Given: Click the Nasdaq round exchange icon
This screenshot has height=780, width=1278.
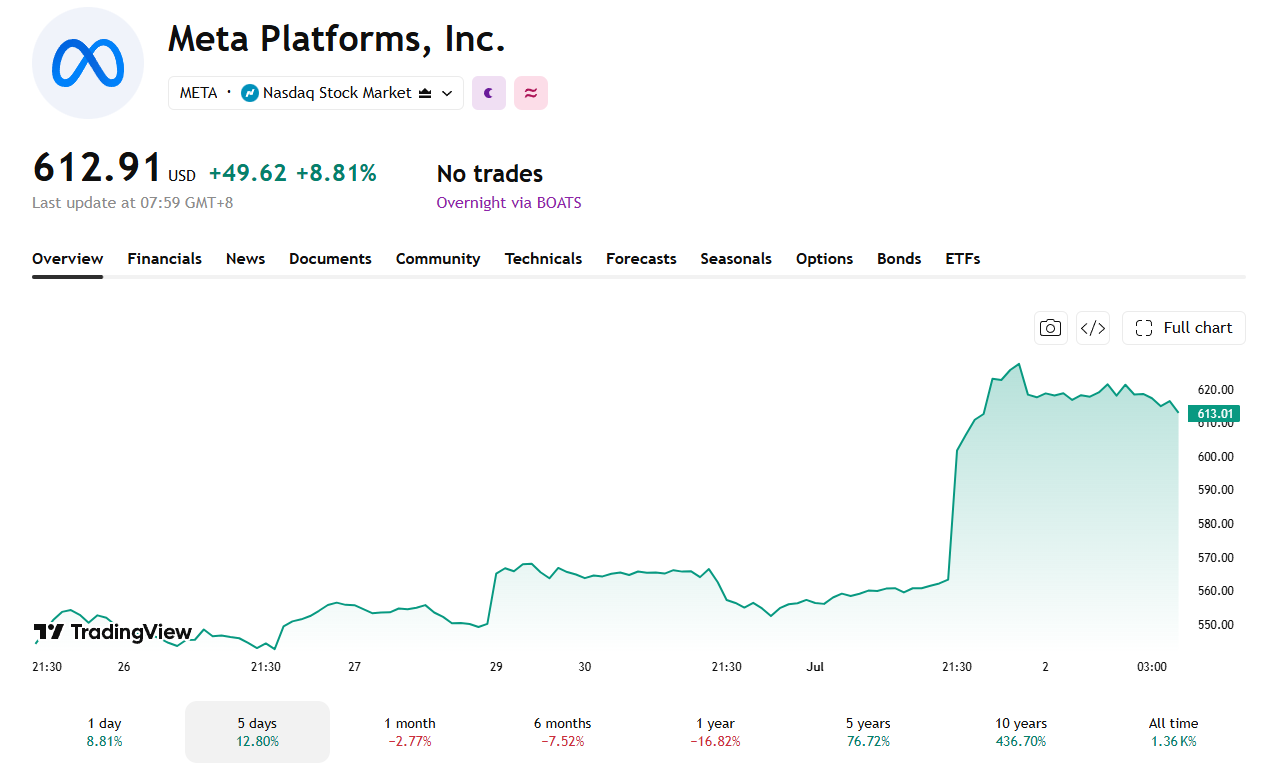Looking at the screenshot, I should click(250, 93).
